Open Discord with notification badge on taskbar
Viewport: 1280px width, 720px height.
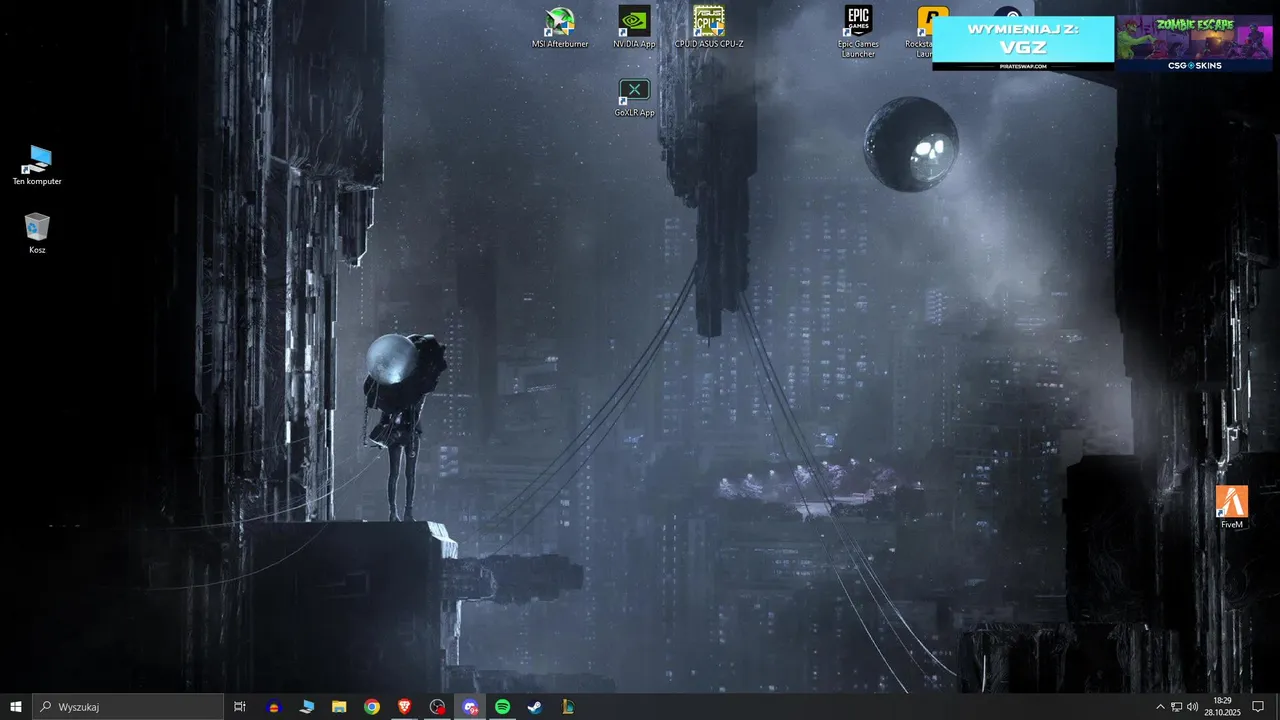point(470,707)
